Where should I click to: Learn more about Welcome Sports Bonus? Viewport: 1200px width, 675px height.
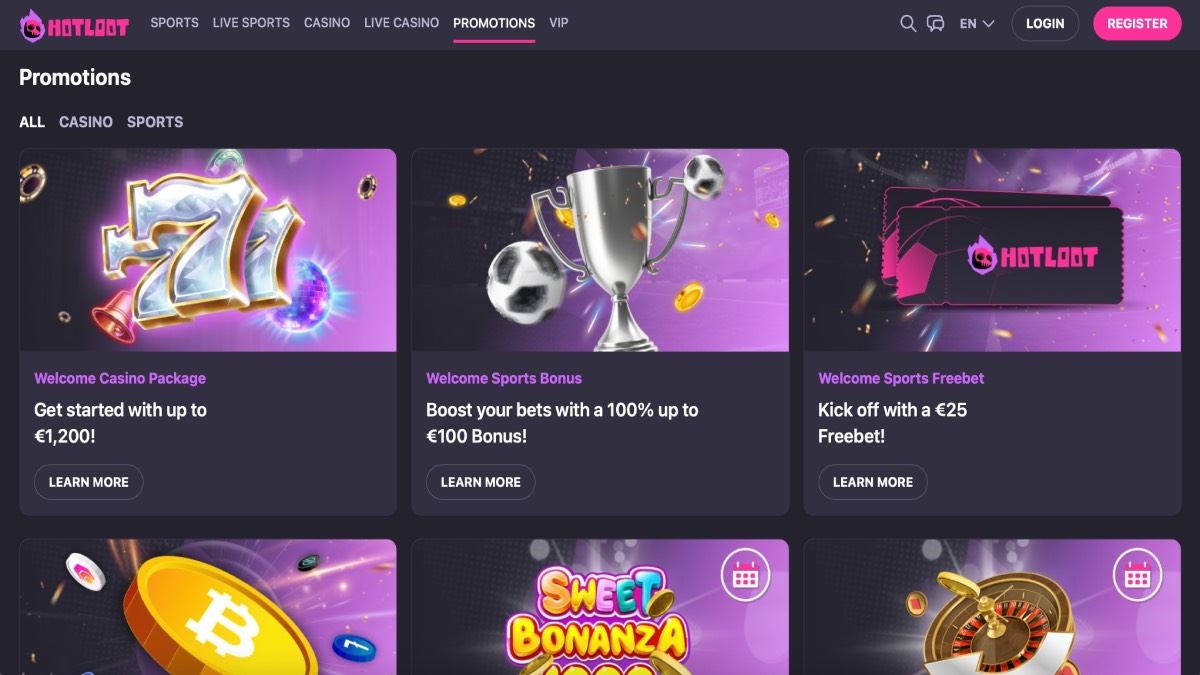point(481,482)
